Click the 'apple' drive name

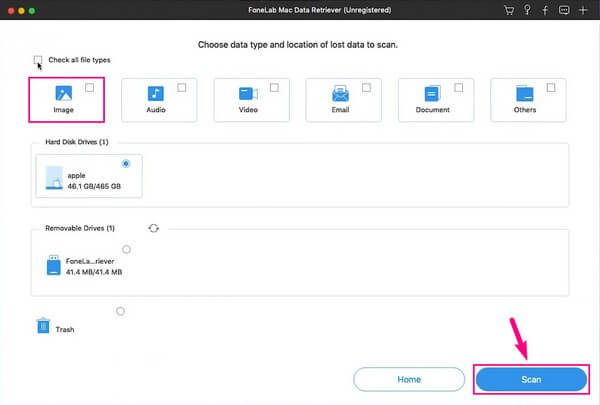(x=77, y=176)
